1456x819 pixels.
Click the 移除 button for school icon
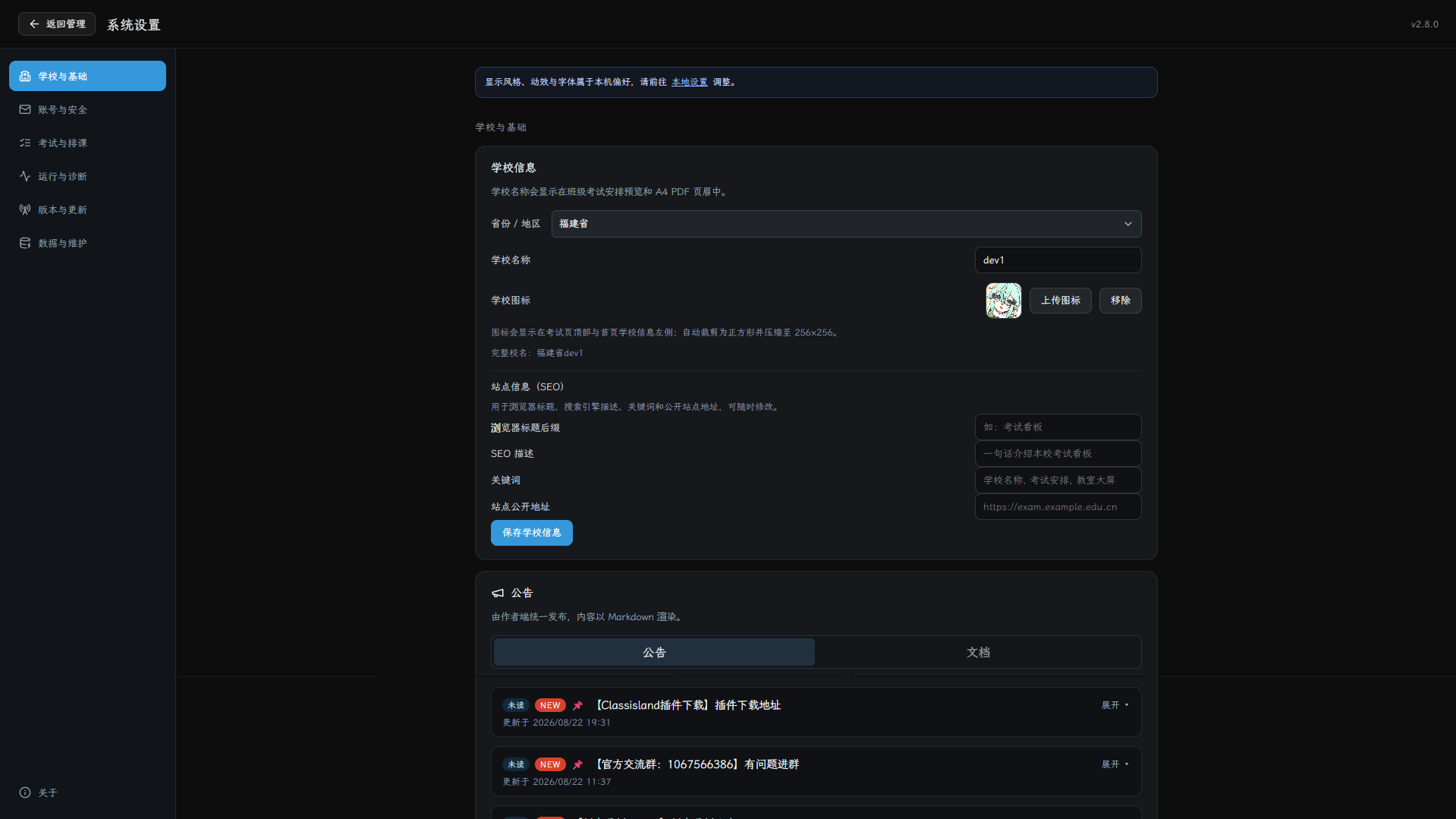click(x=1120, y=301)
